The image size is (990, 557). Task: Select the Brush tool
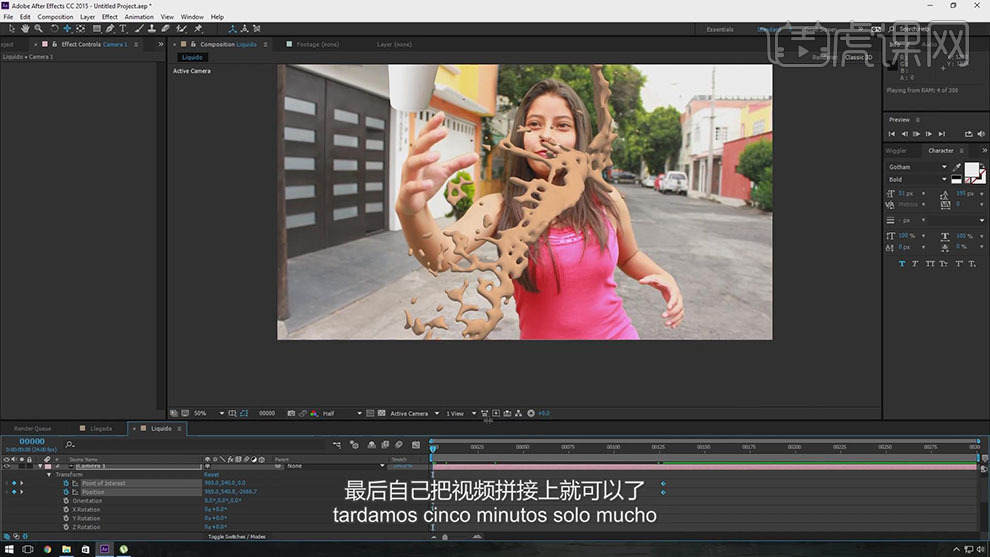[139, 28]
